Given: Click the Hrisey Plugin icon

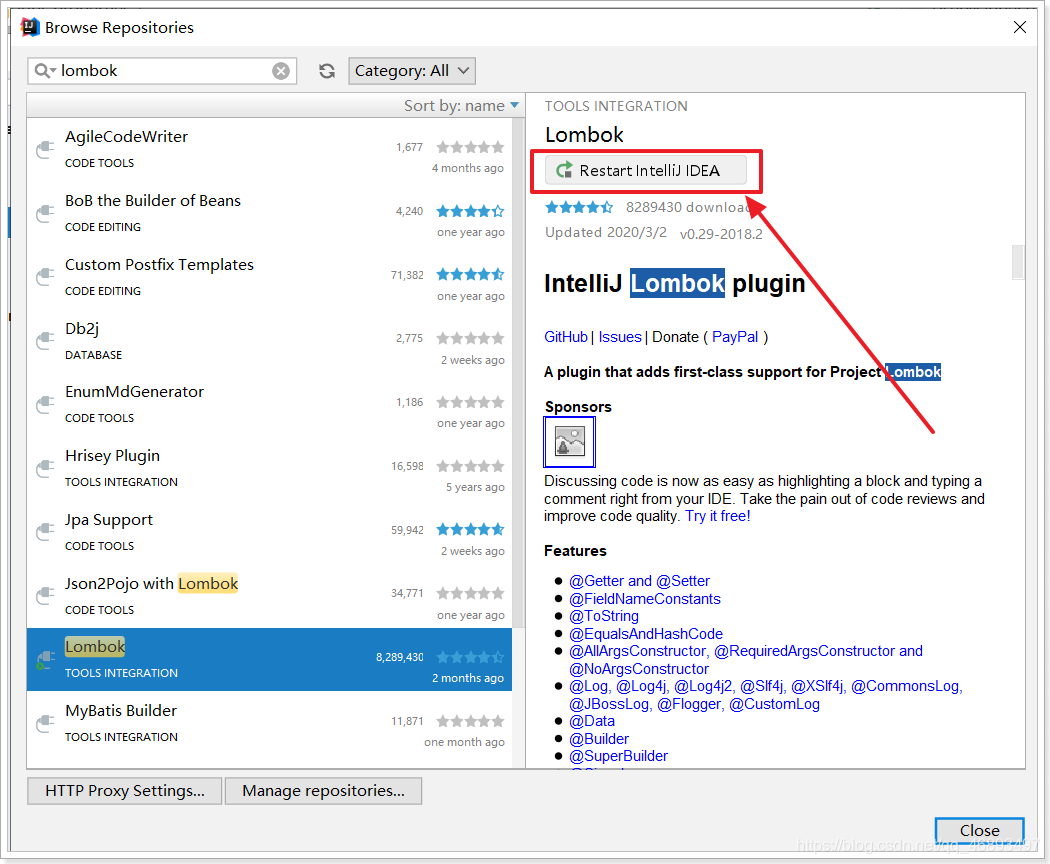Looking at the screenshot, I should [x=45, y=467].
